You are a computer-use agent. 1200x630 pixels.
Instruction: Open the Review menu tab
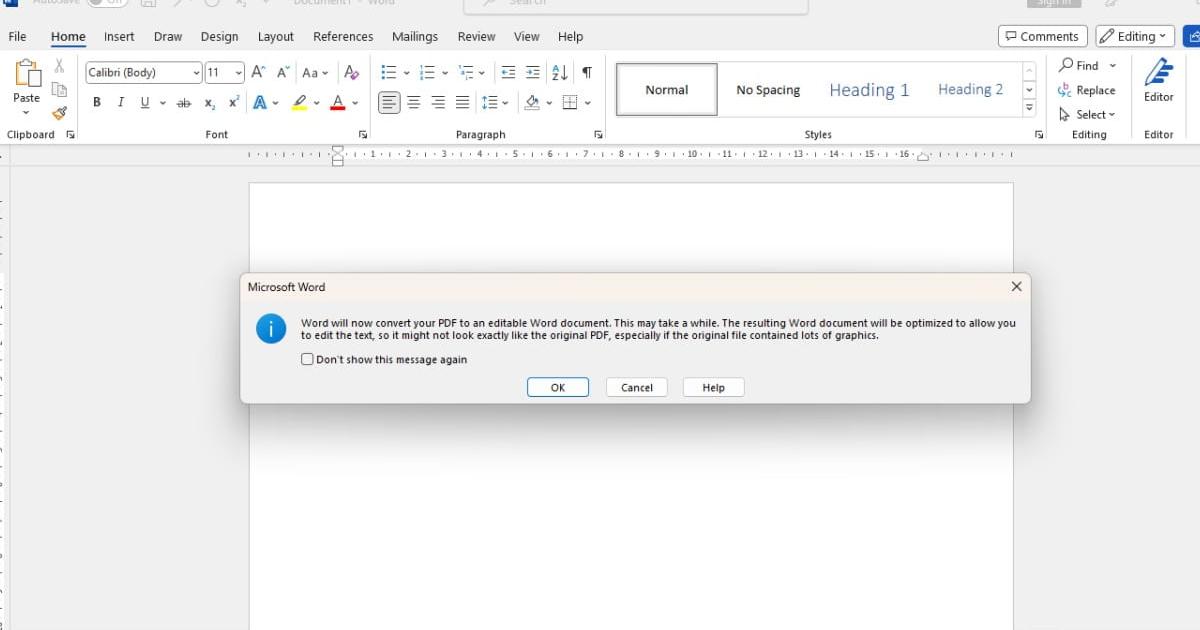tap(476, 36)
